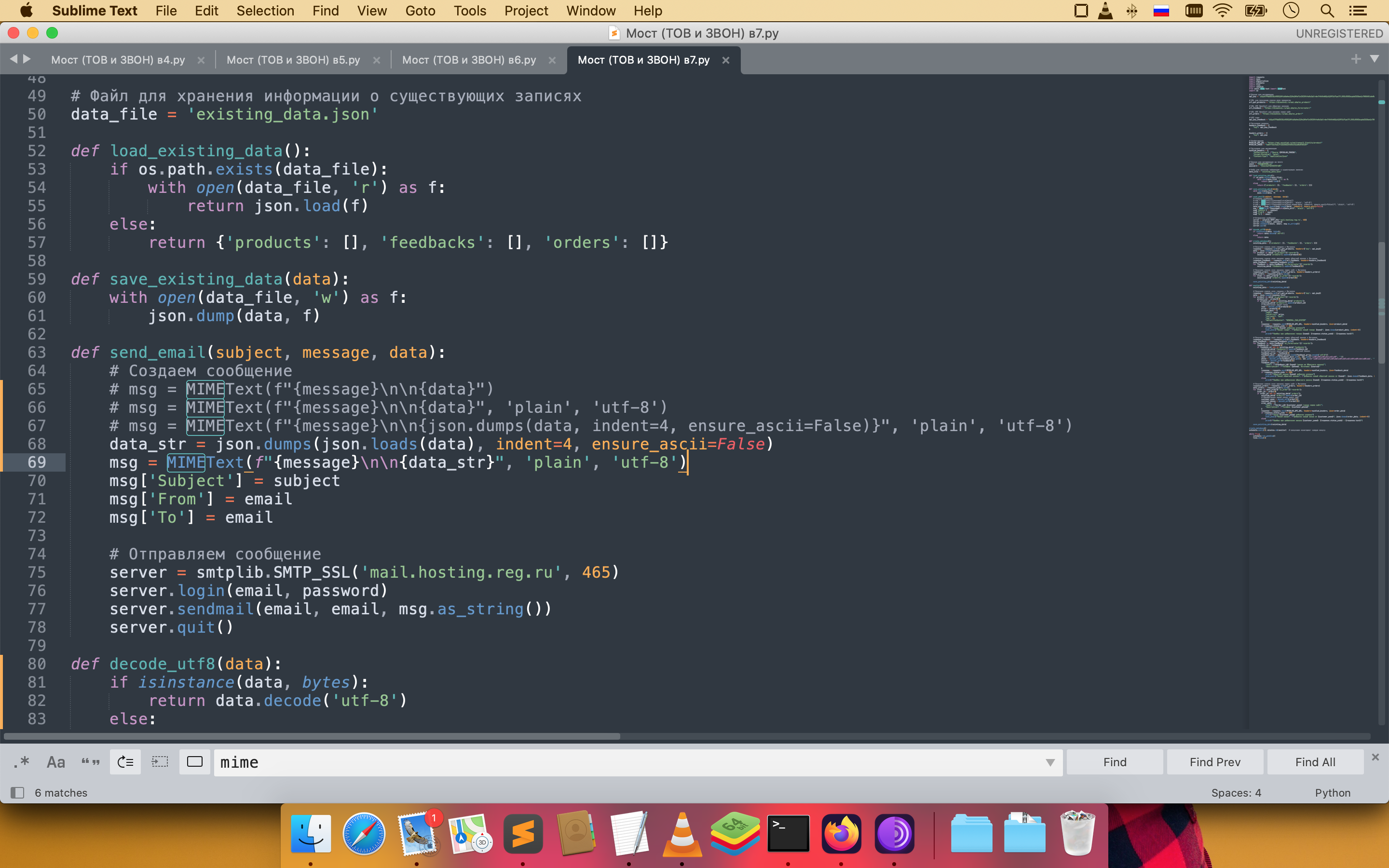This screenshot has width=1389, height=868.
Task: Close the active в7.py tab
Action: tap(725, 60)
